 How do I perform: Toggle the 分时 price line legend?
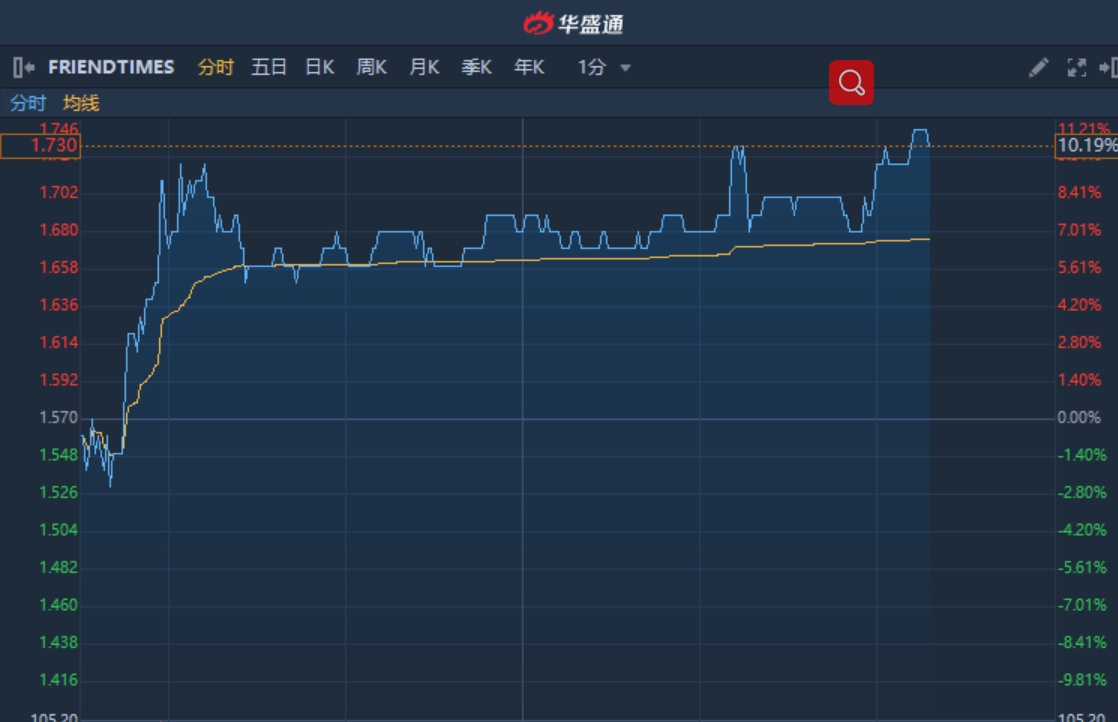(28, 103)
